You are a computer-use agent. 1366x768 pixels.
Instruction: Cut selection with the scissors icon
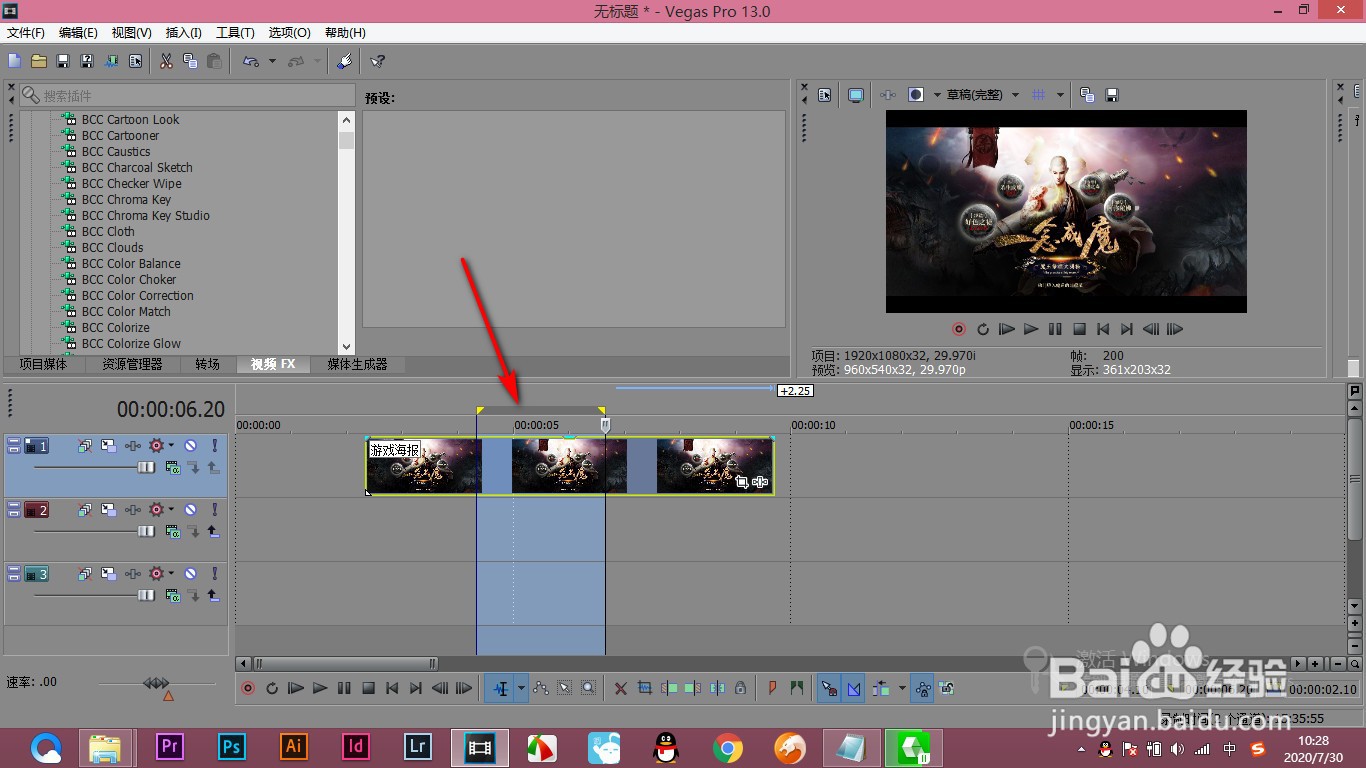click(x=166, y=61)
